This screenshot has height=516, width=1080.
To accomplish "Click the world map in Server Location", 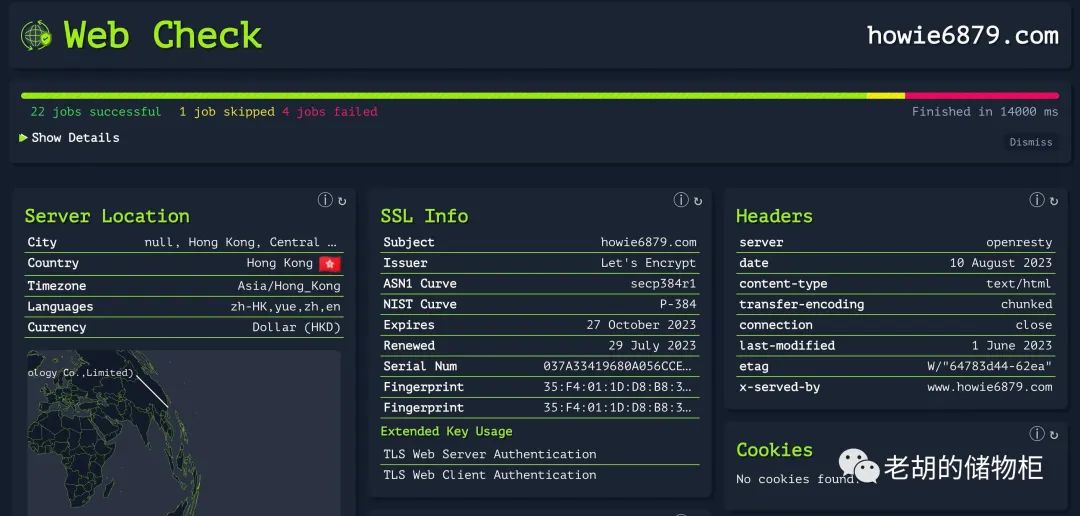I will click(184, 433).
